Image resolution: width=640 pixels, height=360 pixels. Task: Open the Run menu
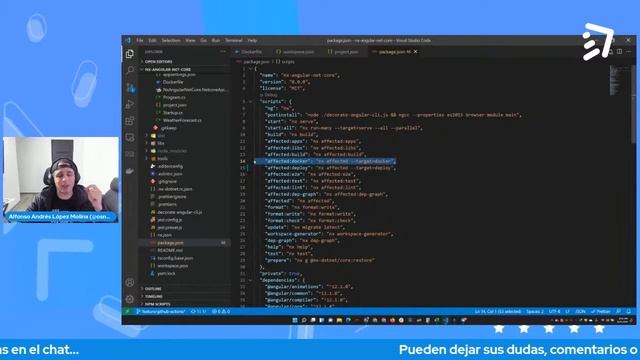[x=216, y=40]
